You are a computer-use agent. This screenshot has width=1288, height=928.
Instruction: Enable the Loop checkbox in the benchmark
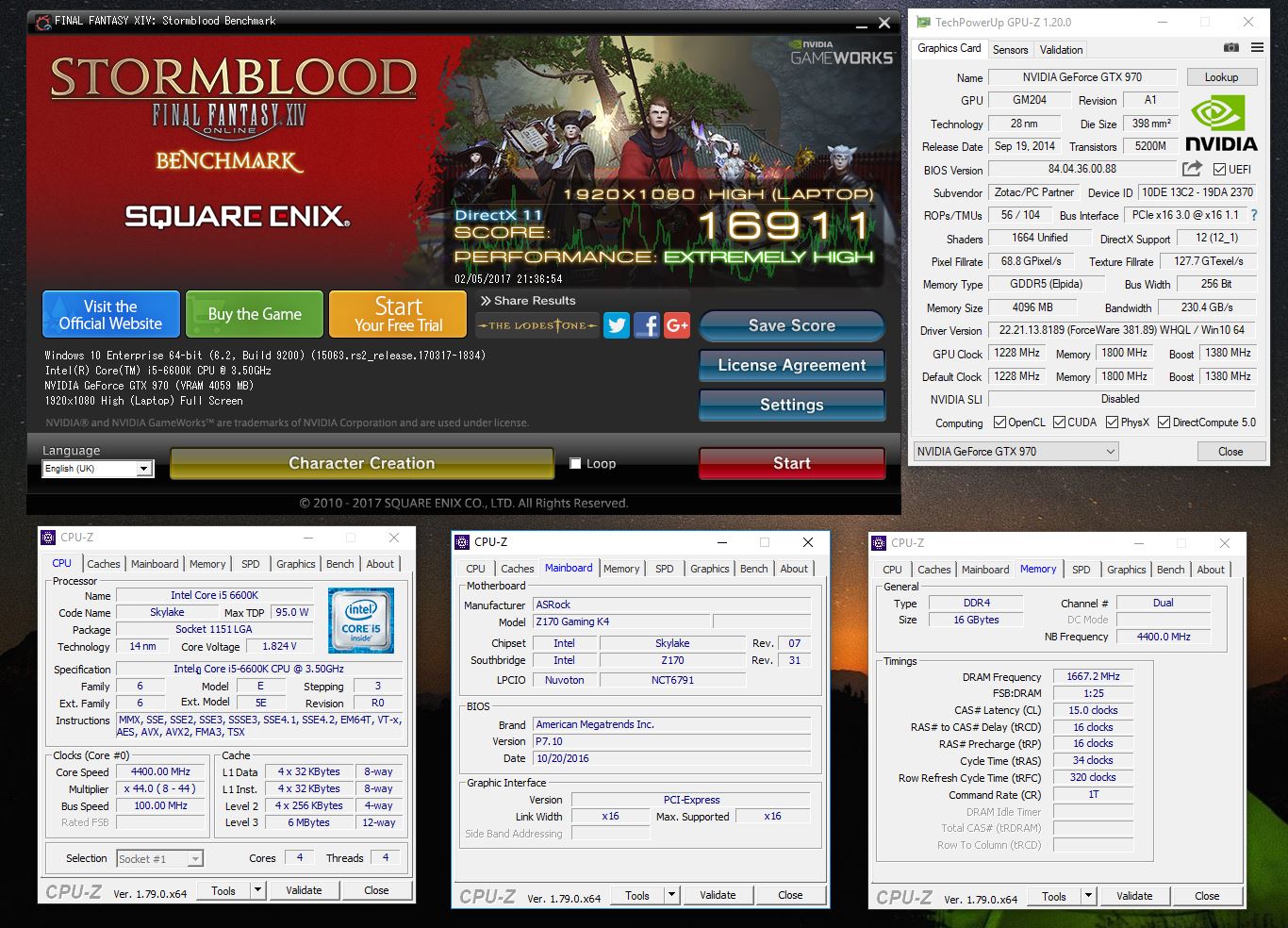tap(575, 463)
